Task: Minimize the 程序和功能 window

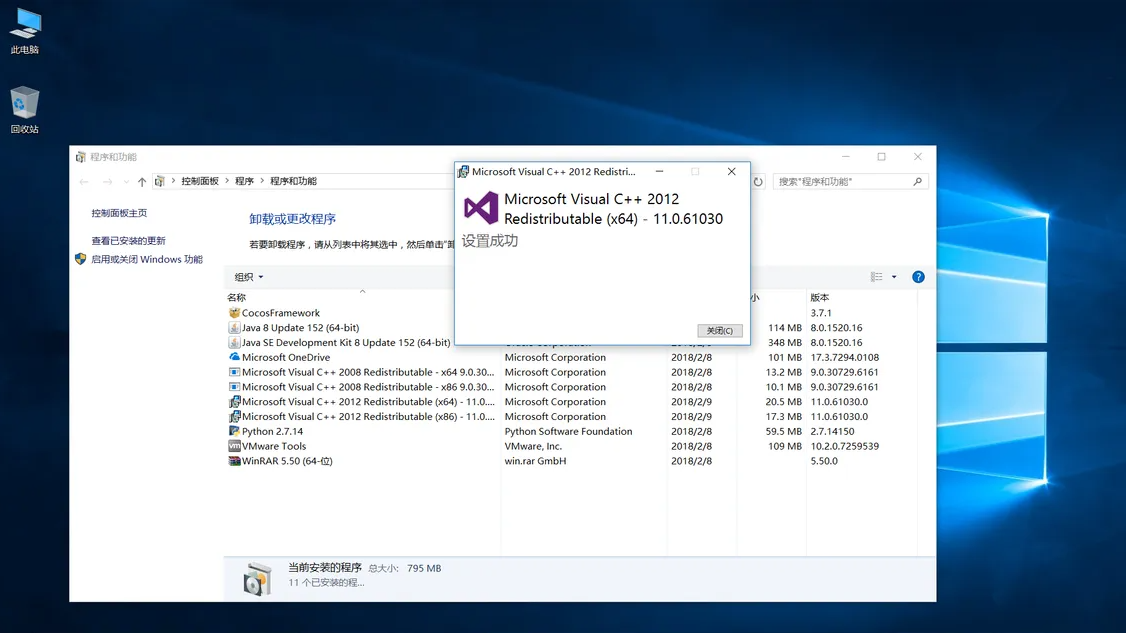Action: (845, 157)
